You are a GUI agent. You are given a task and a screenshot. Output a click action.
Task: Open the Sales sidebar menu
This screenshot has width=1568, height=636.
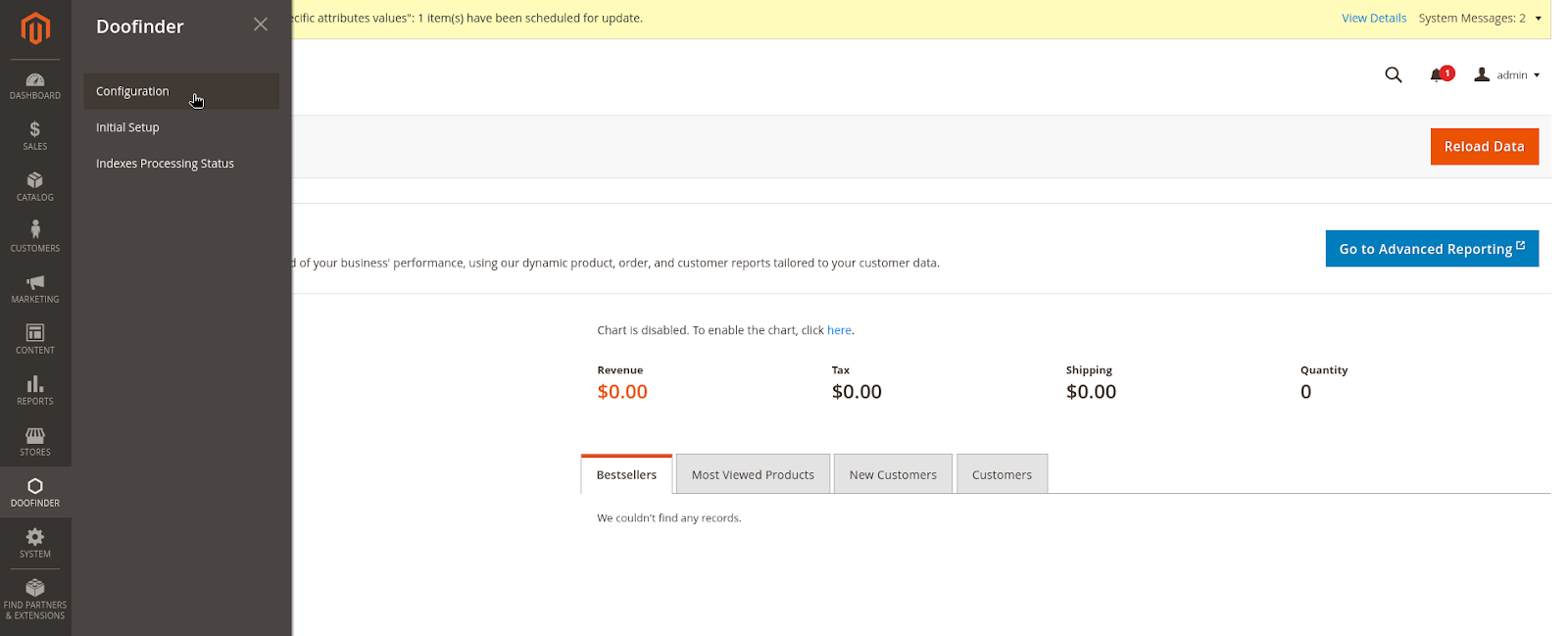(x=35, y=136)
